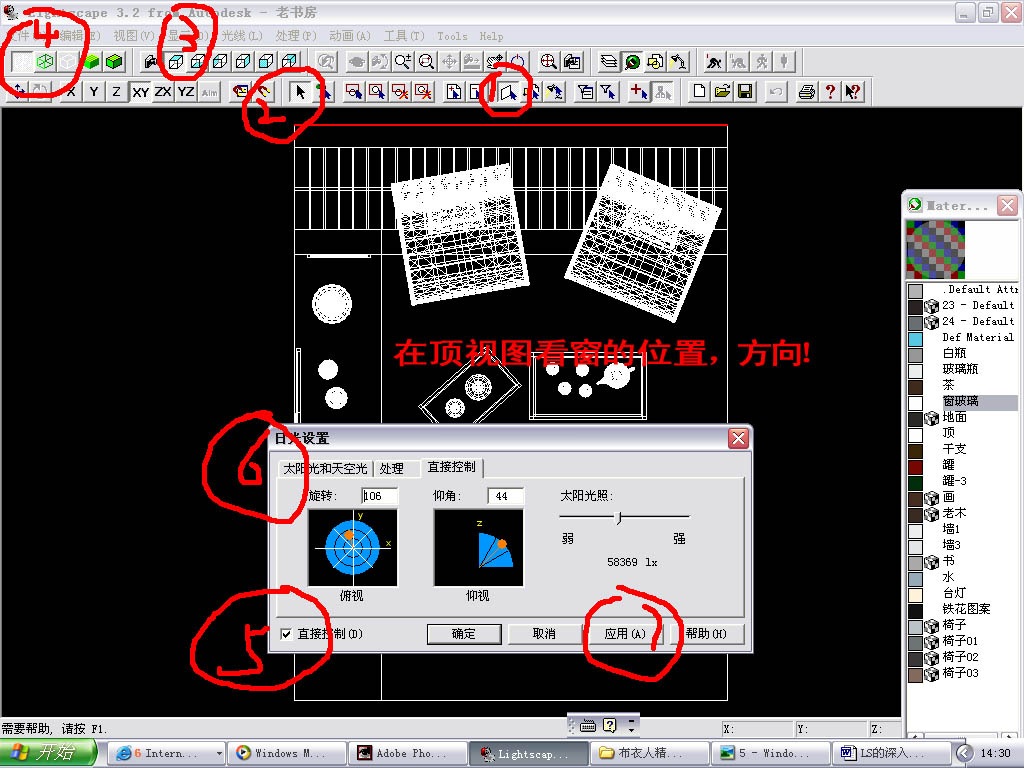Select the Zoom window magnifier tool
The height and width of the screenshot is (768, 1024).
426,61
